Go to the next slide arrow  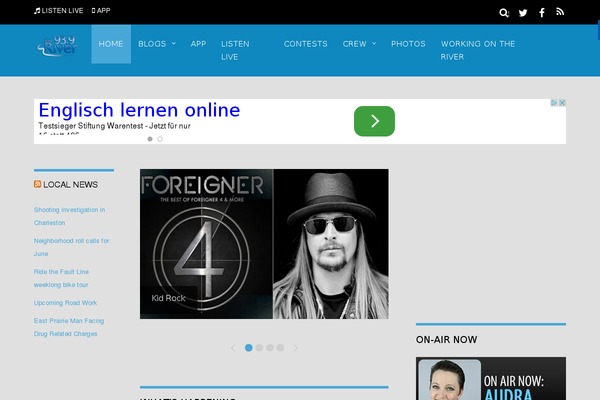(x=295, y=348)
